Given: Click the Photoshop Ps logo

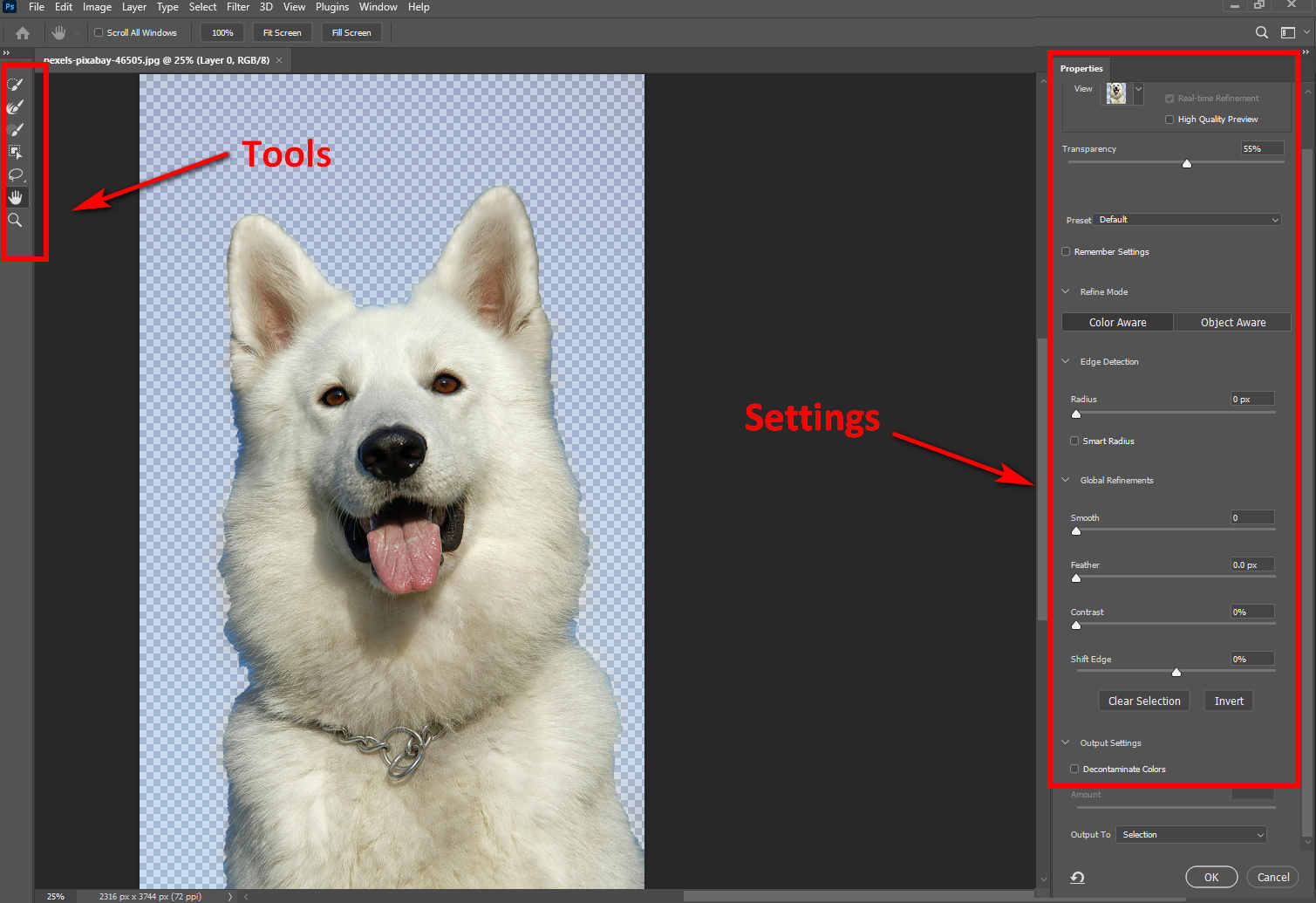Looking at the screenshot, I should click(10, 7).
